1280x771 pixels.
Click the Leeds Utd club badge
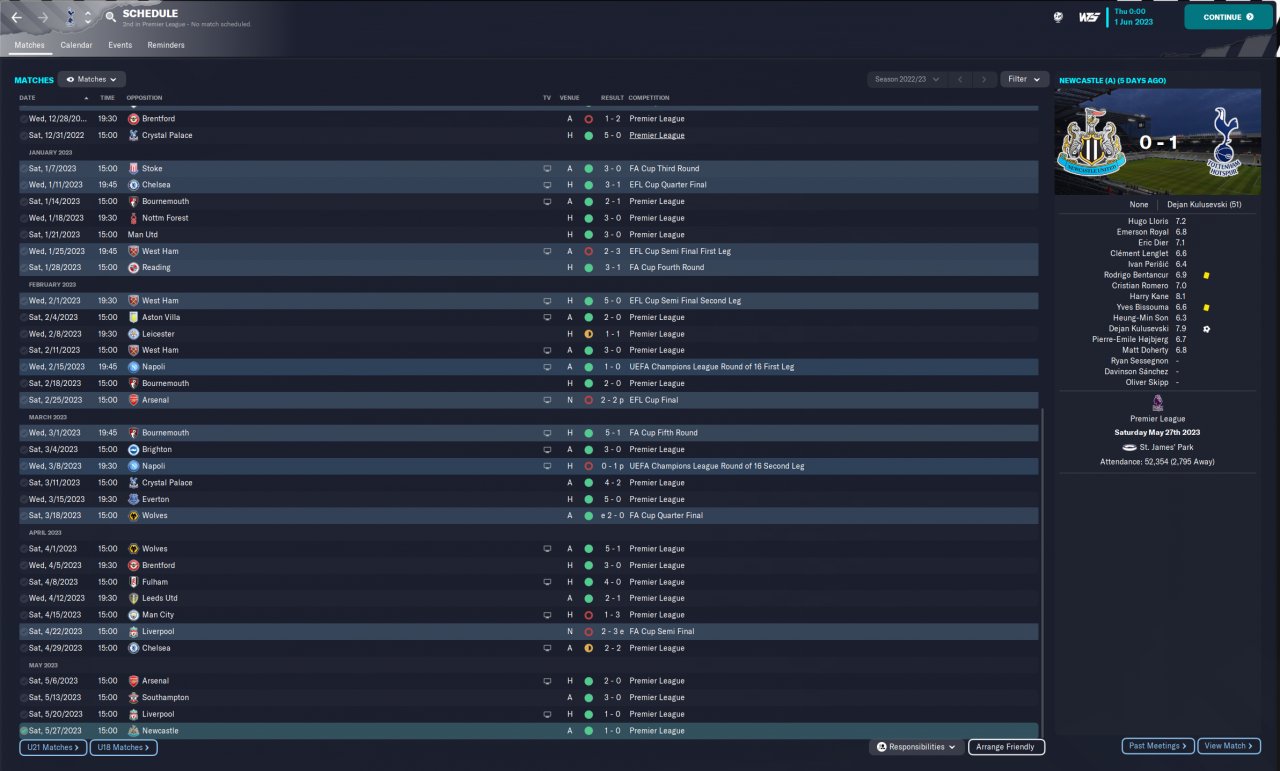[134, 598]
